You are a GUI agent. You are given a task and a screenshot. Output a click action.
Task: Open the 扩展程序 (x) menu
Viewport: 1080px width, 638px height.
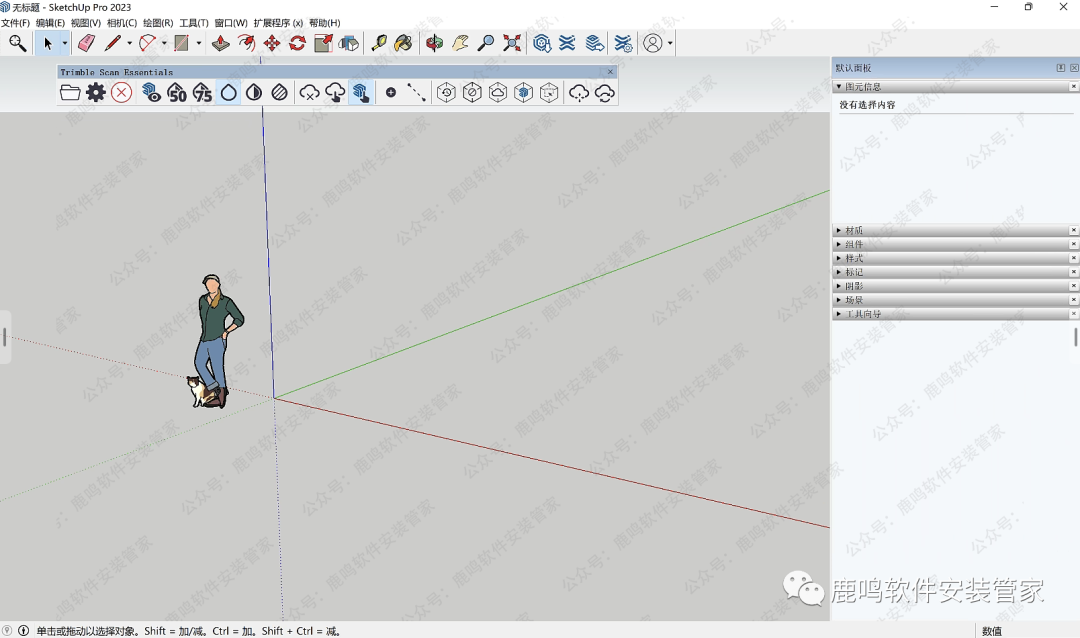278,23
